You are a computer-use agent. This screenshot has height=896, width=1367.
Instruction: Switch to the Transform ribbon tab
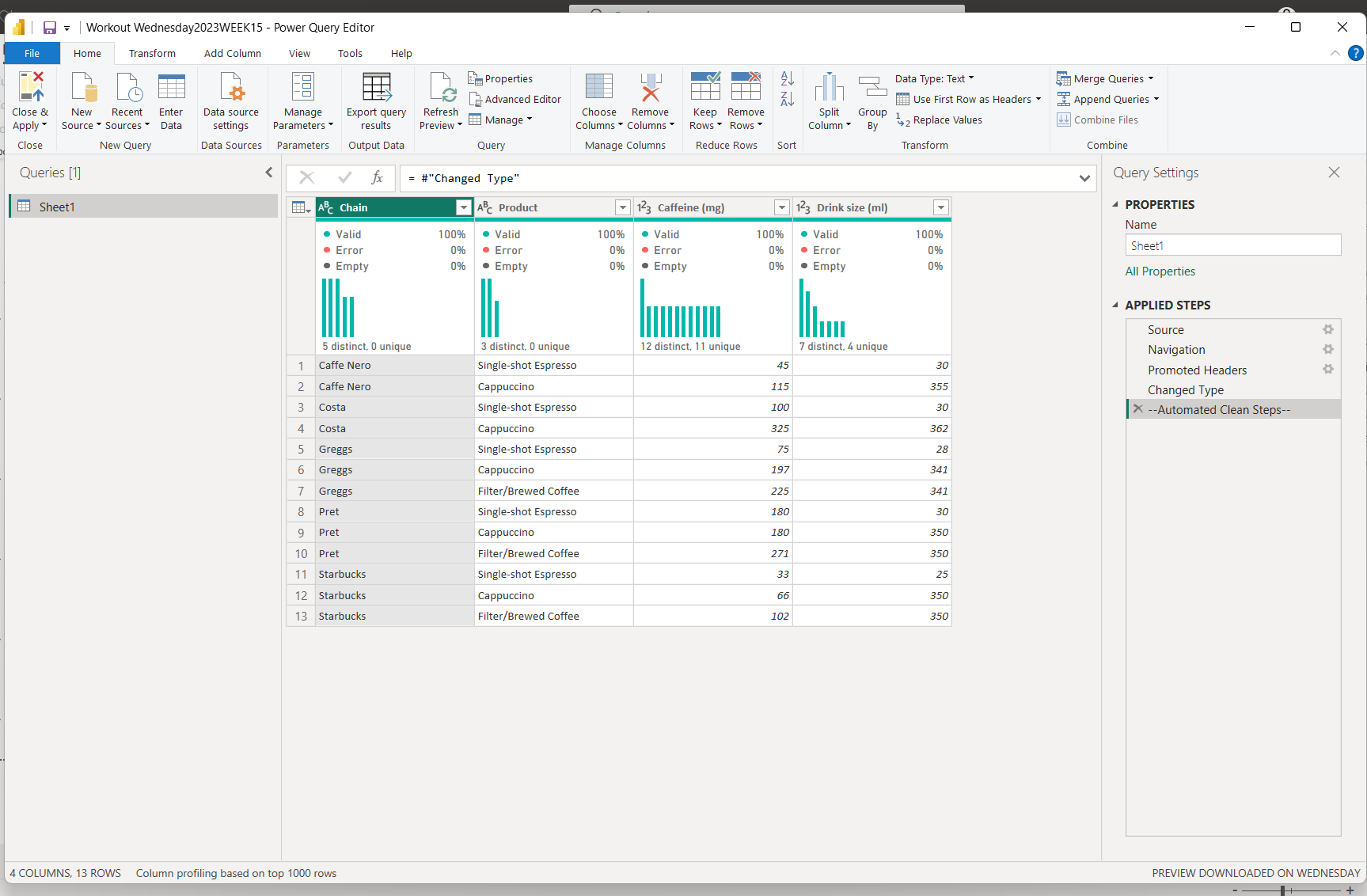pyautogui.click(x=152, y=53)
